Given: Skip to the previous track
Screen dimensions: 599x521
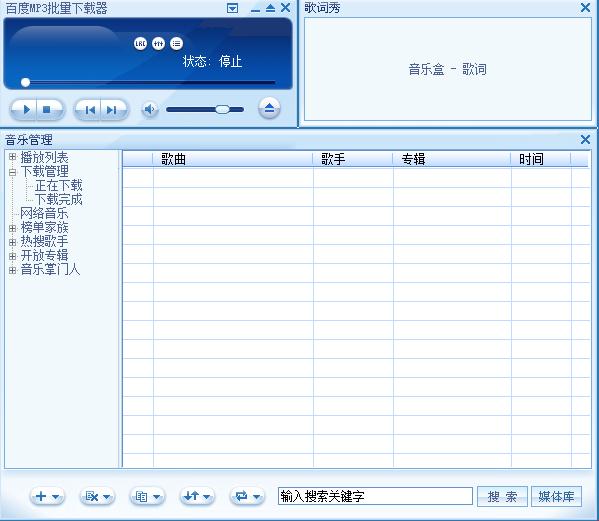Looking at the screenshot, I should click(89, 110).
